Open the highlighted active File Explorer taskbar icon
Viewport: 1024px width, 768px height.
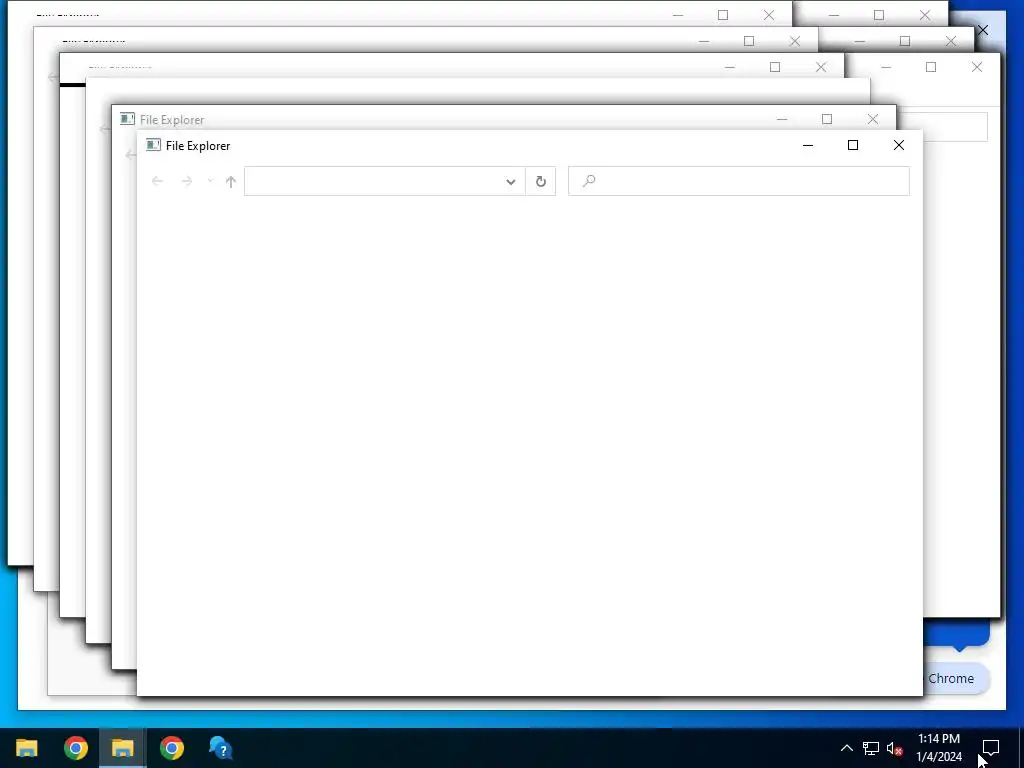tap(122, 748)
